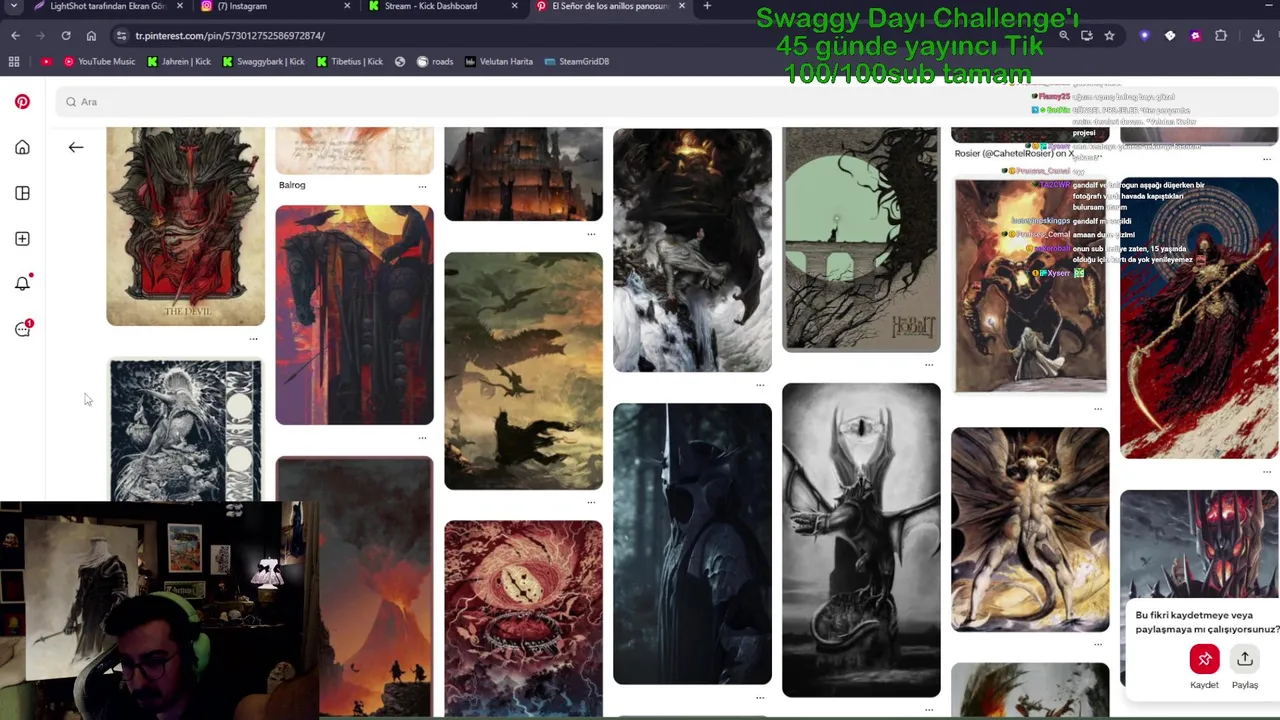This screenshot has width=1280, height=720.
Task: Open the Pinterest logo home link
Action: (22, 102)
